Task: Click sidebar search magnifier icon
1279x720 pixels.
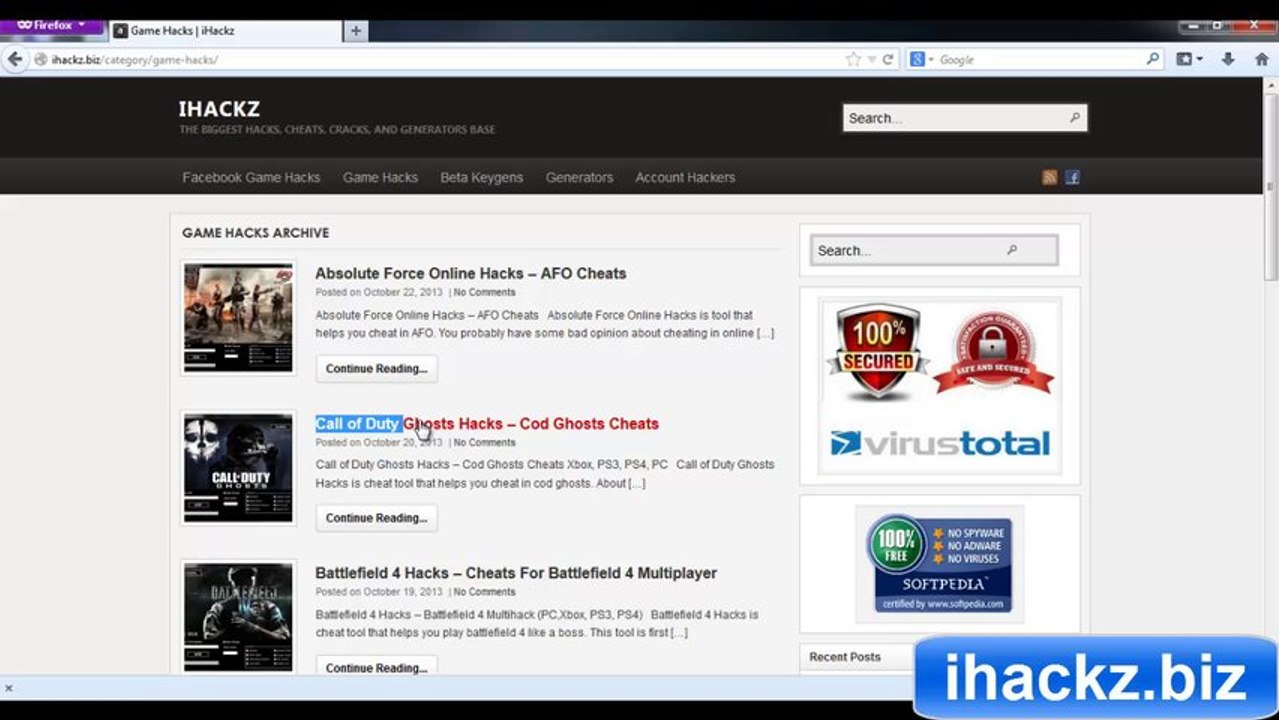Action: click(1011, 250)
